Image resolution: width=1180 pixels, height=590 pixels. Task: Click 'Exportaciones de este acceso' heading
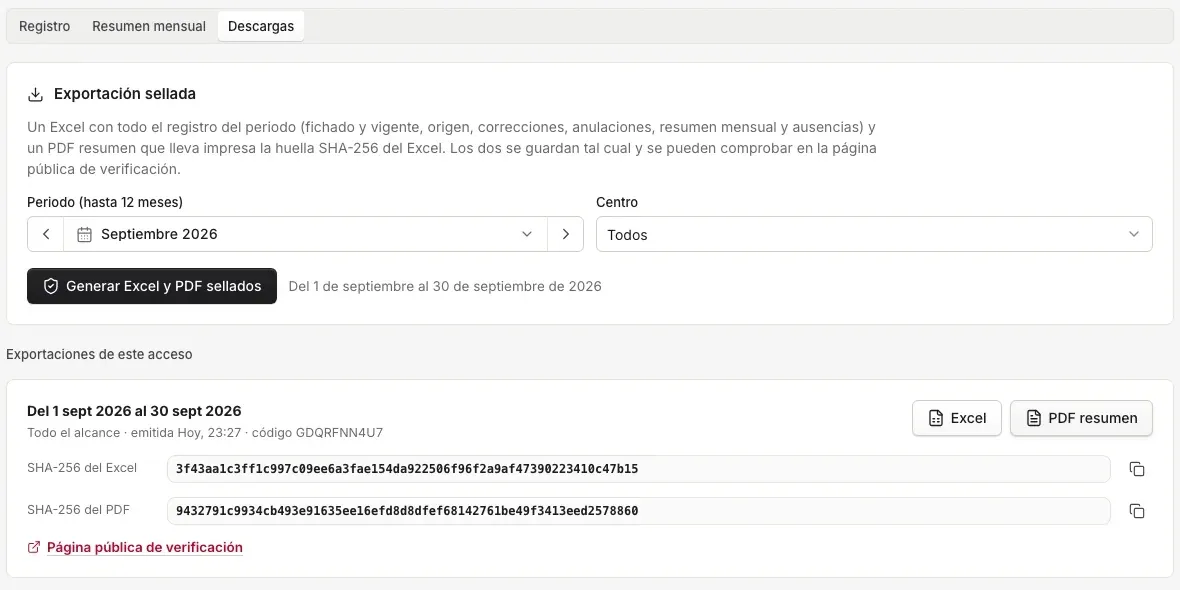pos(99,354)
